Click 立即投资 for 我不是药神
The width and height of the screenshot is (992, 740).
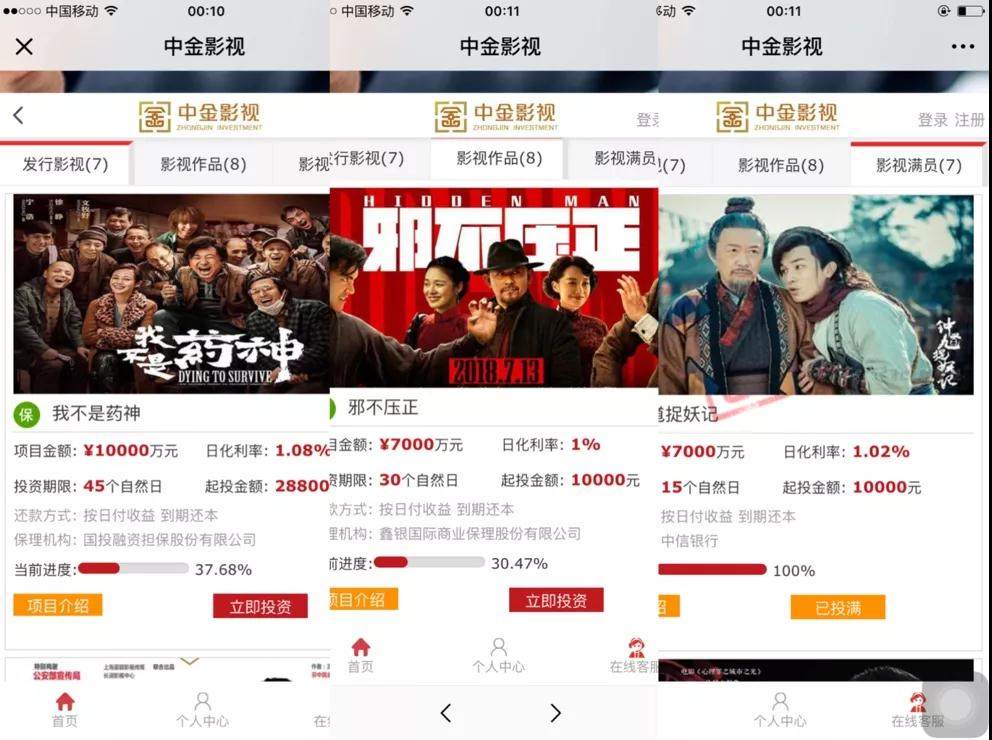tap(260, 606)
